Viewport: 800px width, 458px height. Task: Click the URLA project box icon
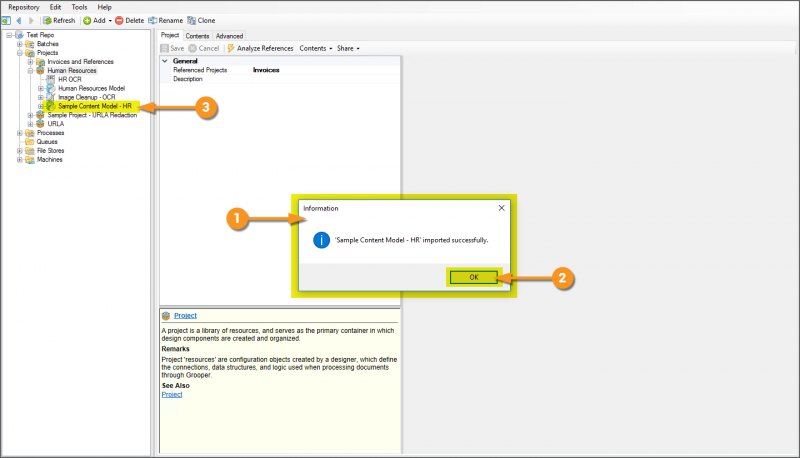point(40,124)
